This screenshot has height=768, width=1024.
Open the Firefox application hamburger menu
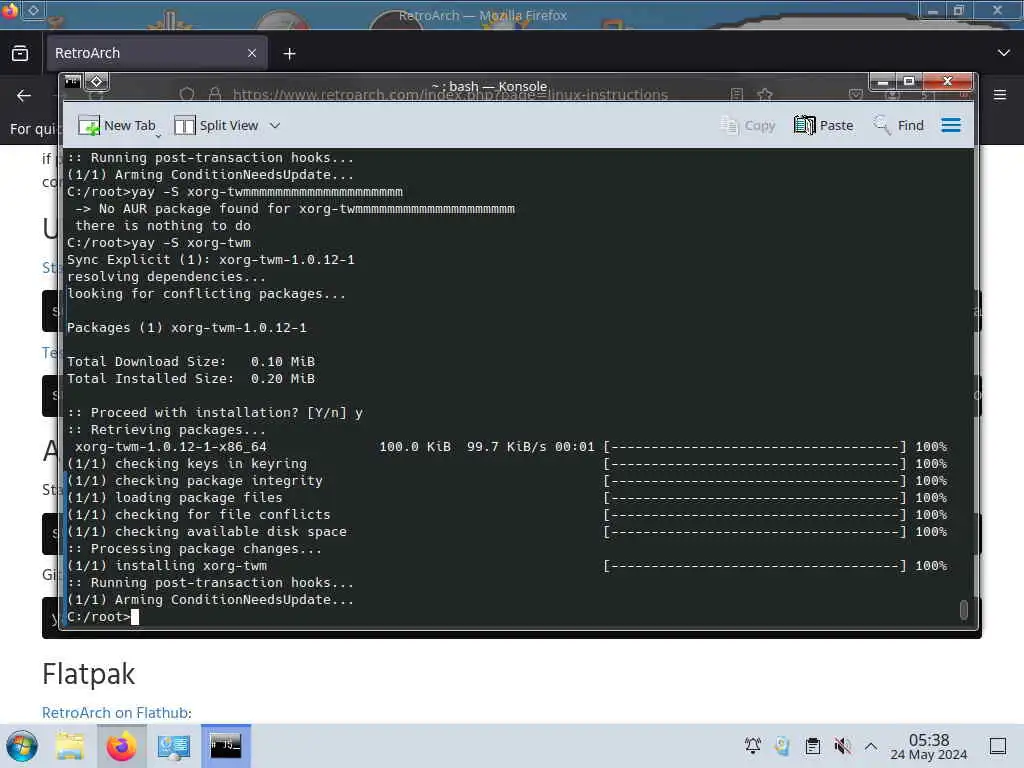point(1000,95)
